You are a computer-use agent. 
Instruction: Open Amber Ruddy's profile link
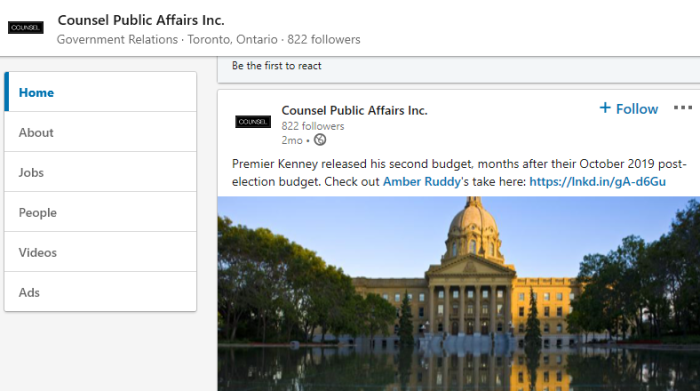[422, 182]
